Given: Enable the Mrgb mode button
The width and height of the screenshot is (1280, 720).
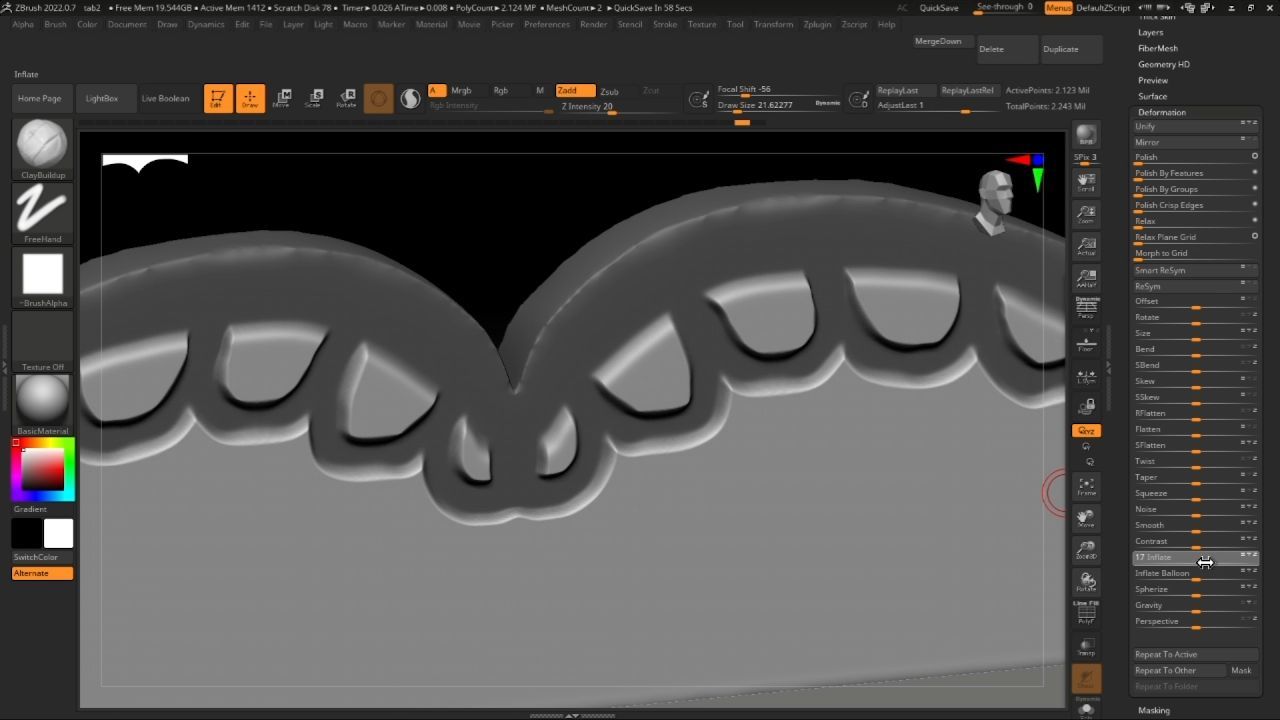Looking at the screenshot, I should [461, 91].
